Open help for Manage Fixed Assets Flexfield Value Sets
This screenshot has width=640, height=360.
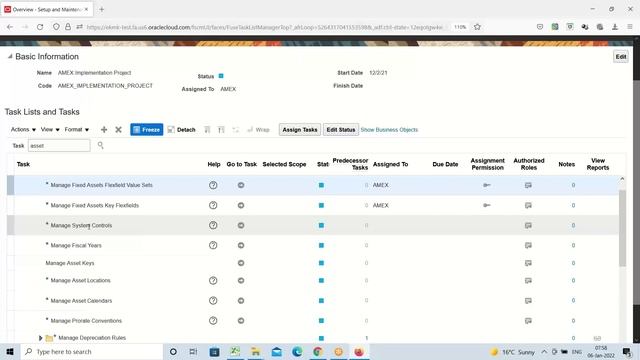(213, 185)
